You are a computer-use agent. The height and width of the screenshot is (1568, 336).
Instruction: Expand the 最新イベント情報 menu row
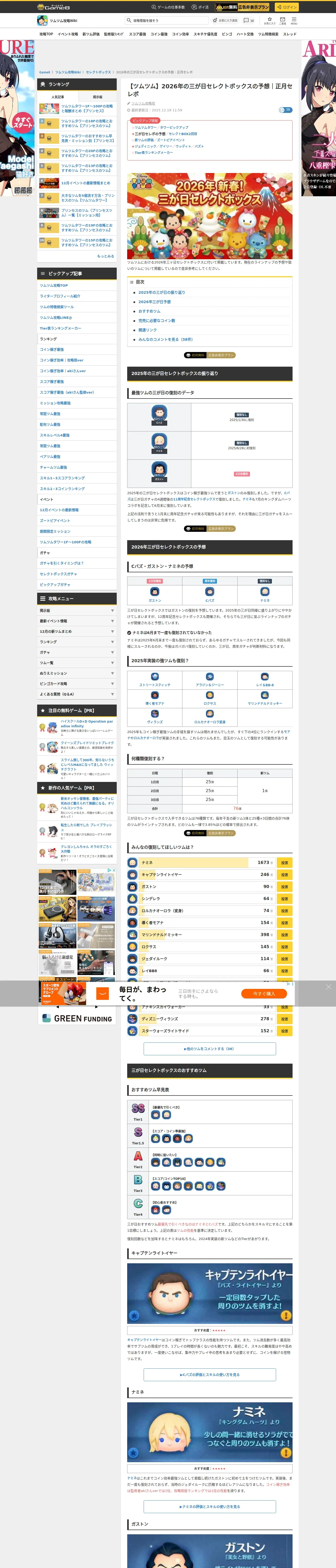[77, 621]
